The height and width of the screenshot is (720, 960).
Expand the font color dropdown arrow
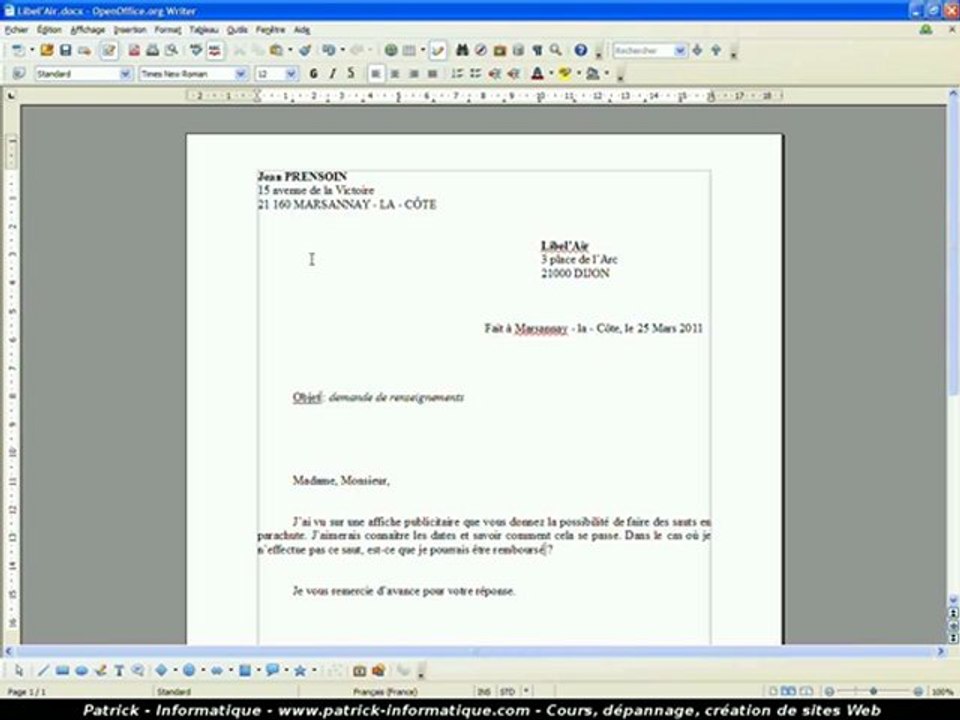550,73
